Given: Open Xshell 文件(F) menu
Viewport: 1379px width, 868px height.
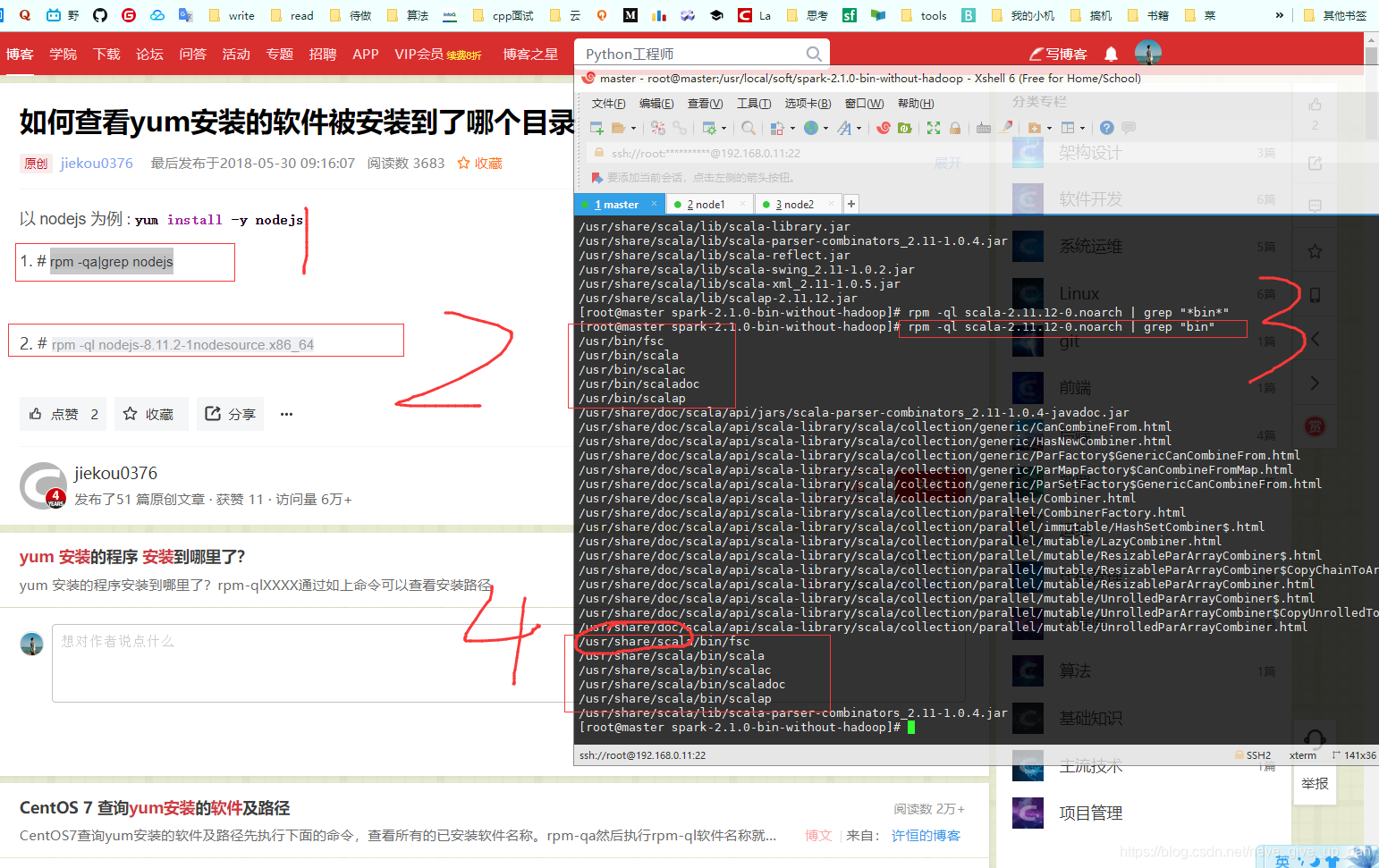Looking at the screenshot, I should [608, 104].
